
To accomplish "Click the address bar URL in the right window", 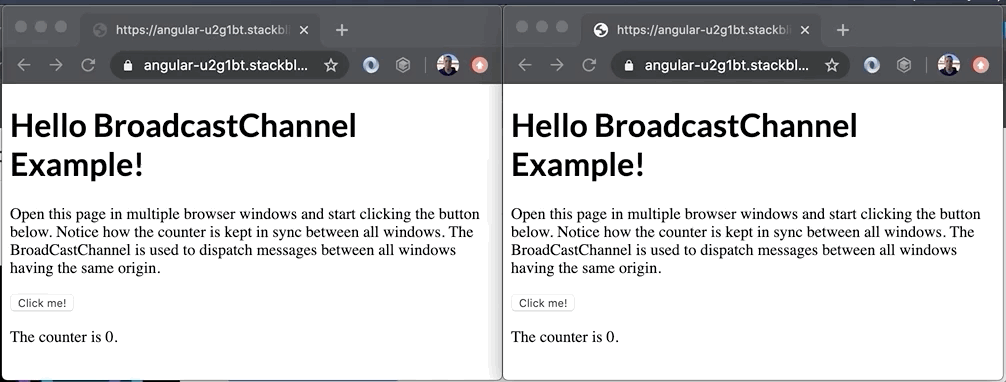I will tap(727, 65).
